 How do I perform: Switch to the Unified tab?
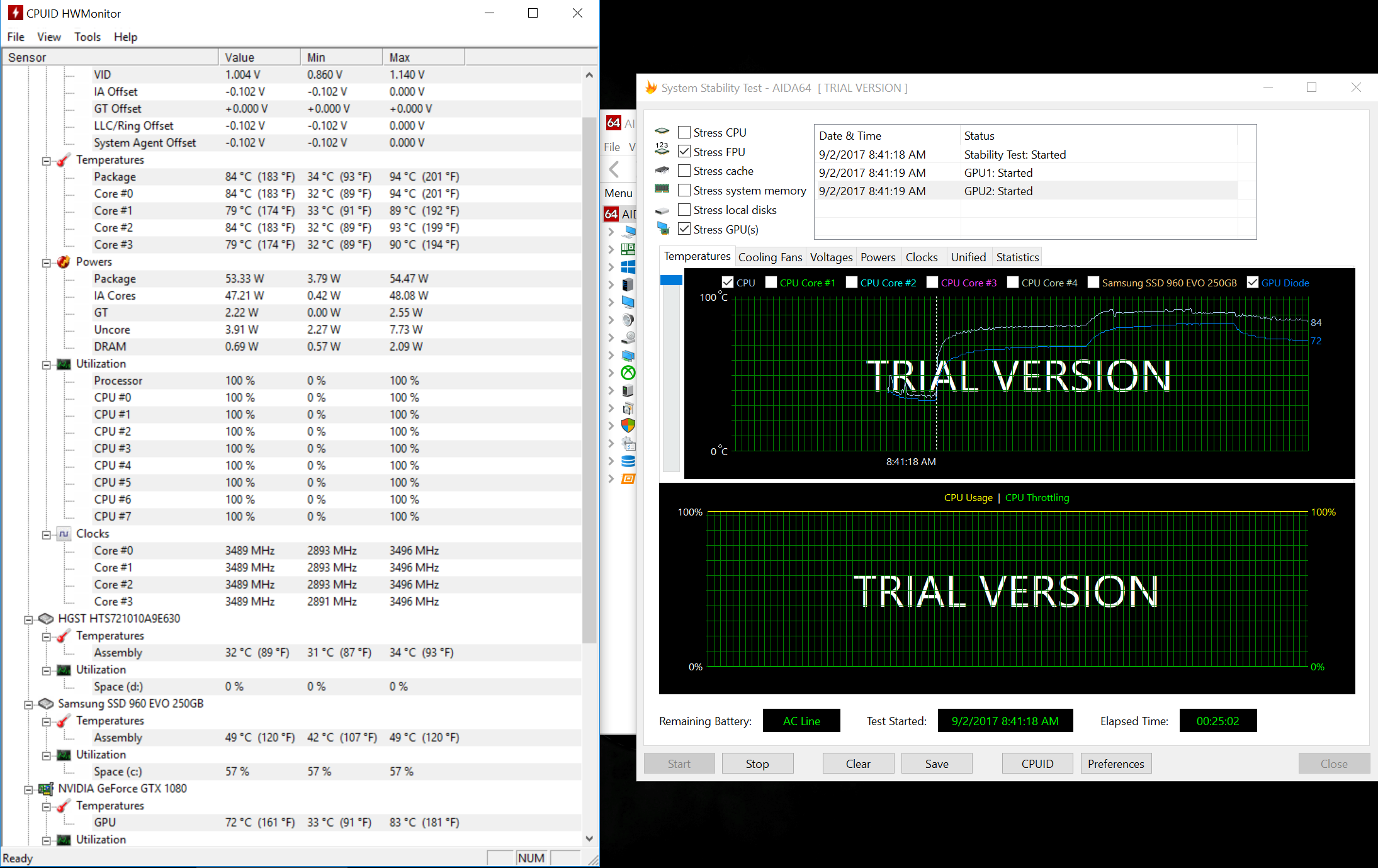pyautogui.click(x=968, y=257)
